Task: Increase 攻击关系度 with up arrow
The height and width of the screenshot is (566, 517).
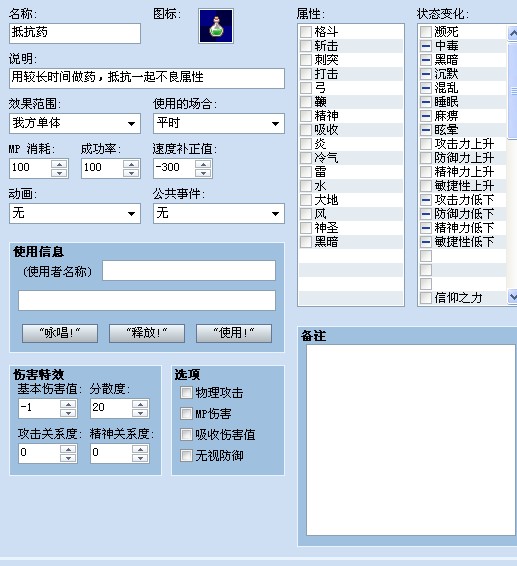Action: [68, 449]
